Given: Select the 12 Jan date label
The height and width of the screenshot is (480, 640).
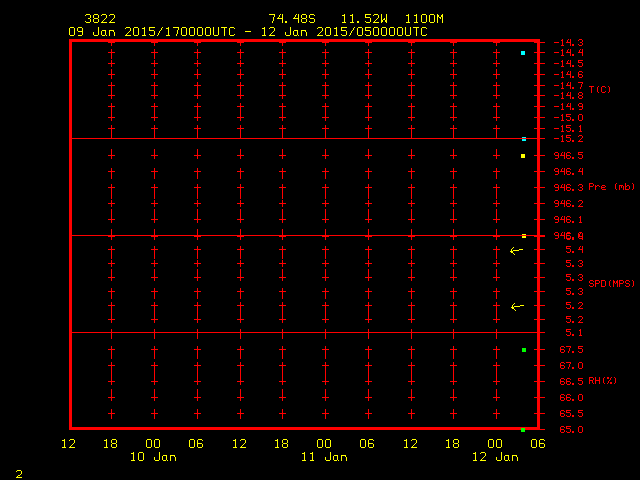Looking at the screenshot, I should (x=495, y=457).
